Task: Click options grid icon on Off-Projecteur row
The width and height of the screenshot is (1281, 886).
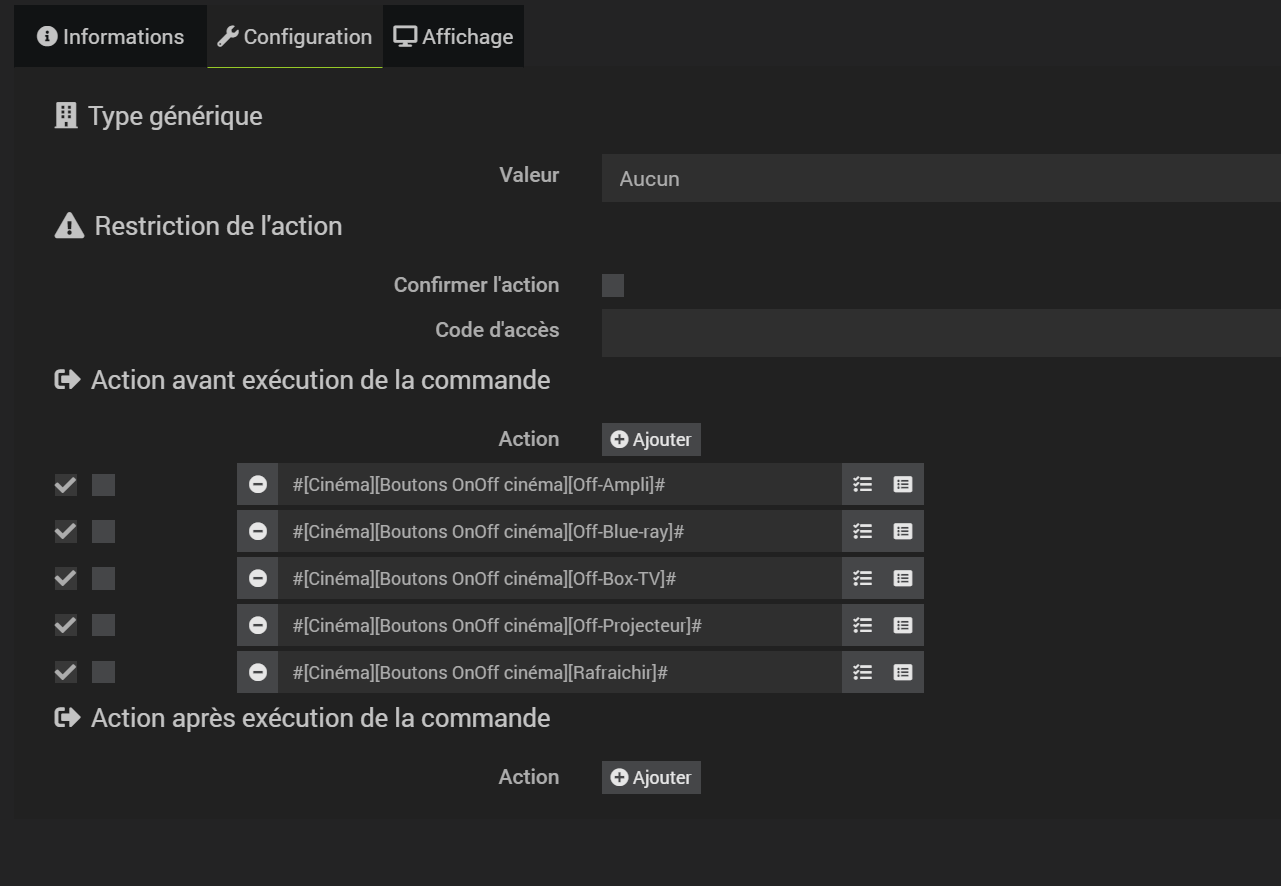Action: pyautogui.click(x=902, y=625)
